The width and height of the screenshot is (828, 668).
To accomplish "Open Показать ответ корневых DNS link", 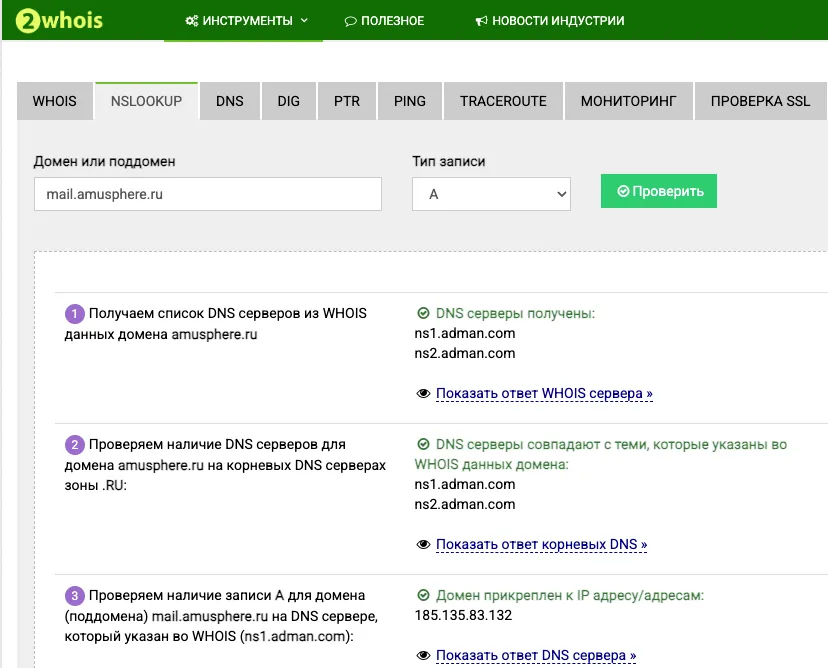I will pos(541,544).
